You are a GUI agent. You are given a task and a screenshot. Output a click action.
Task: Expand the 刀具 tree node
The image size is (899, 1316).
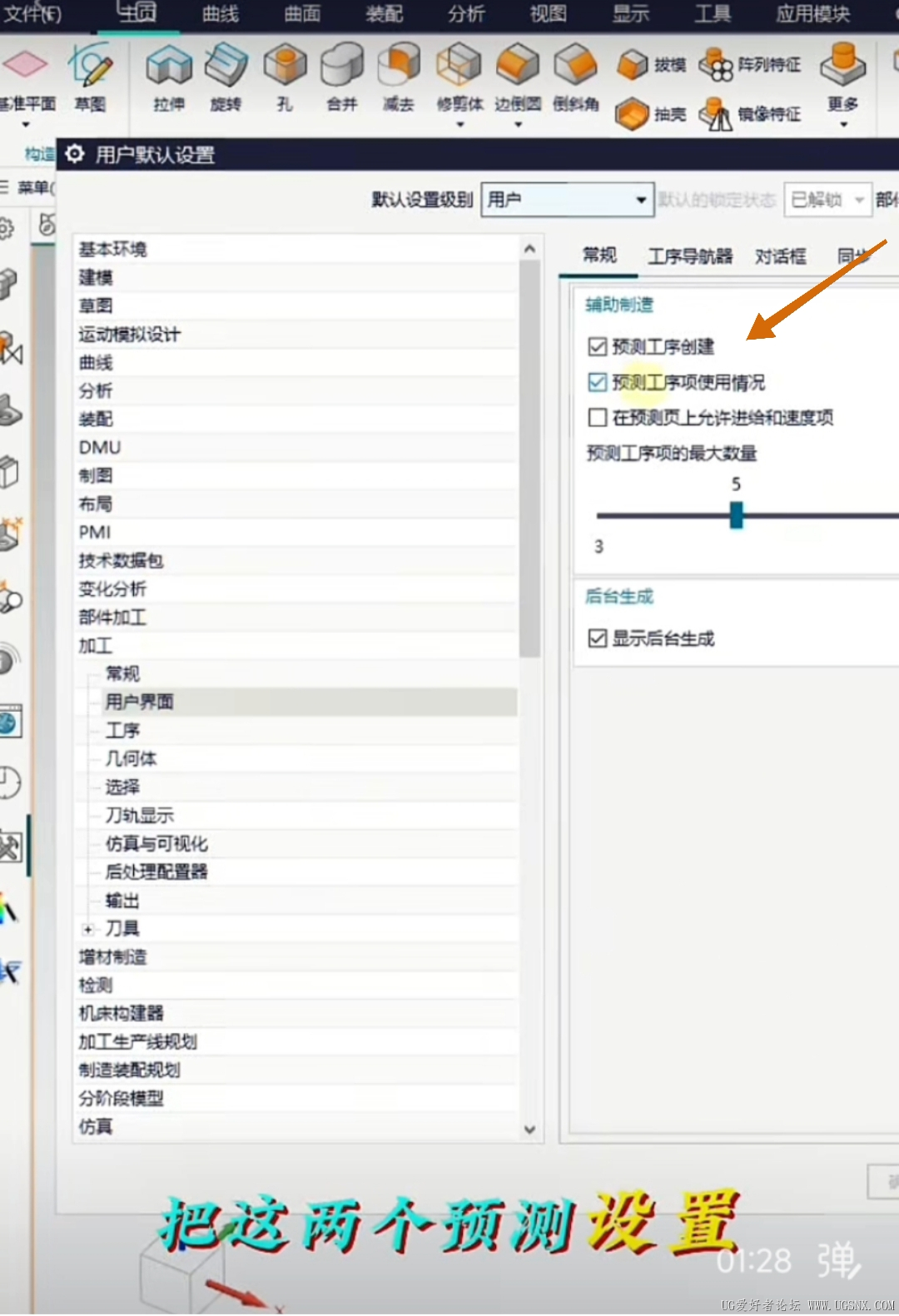tap(88, 929)
